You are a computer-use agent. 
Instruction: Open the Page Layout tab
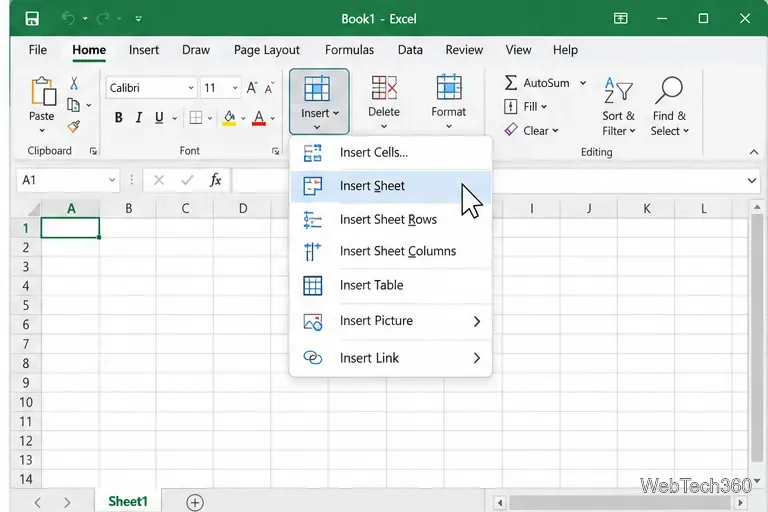click(266, 50)
